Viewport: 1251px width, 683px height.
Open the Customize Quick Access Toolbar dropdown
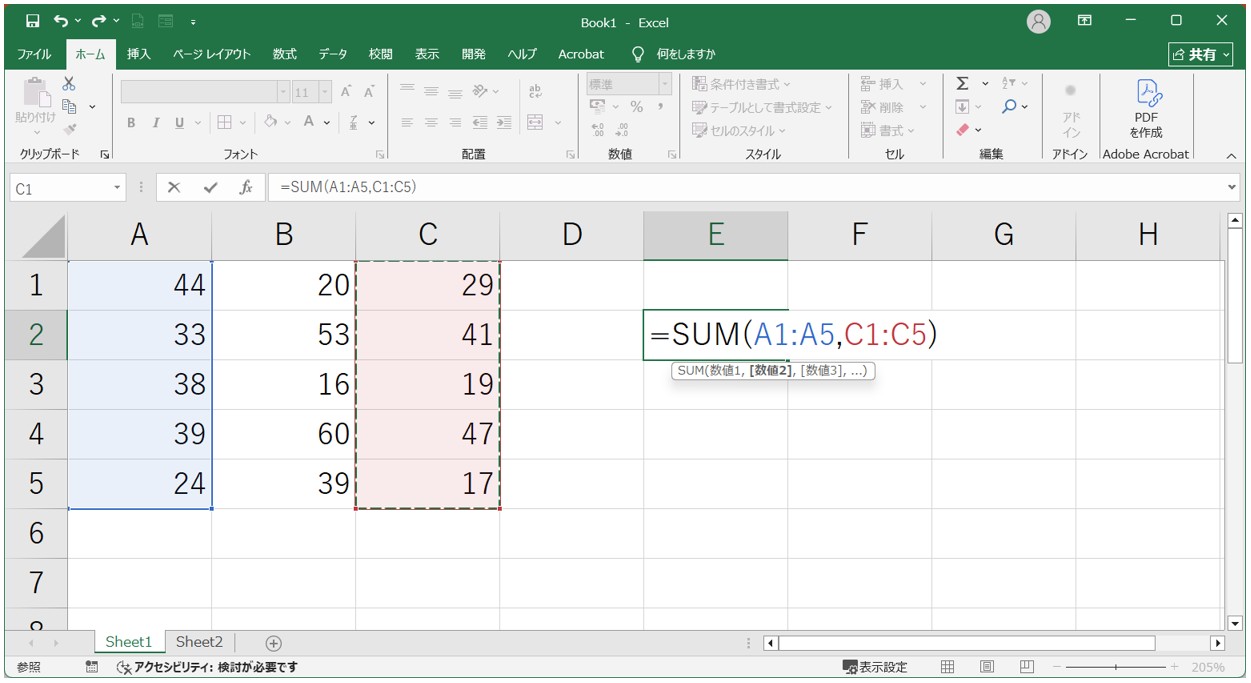point(192,21)
